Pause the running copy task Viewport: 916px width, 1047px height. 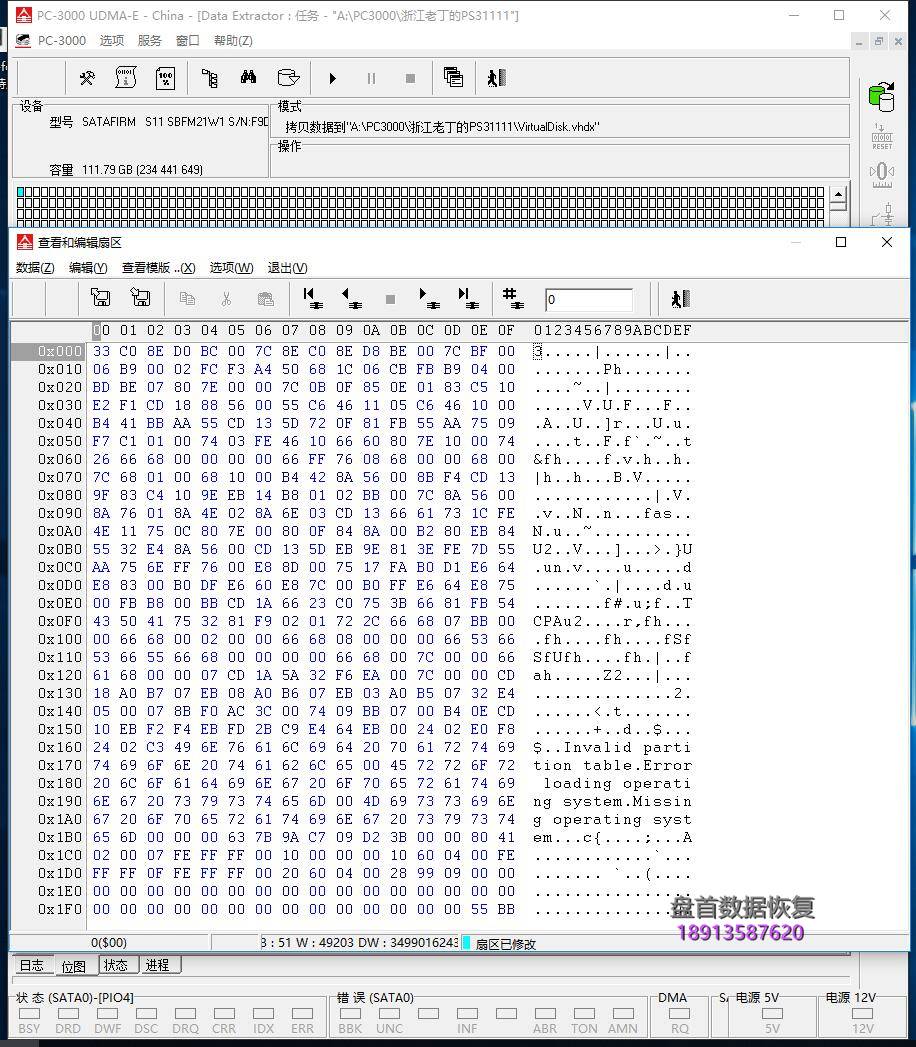(x=371, y=78)
